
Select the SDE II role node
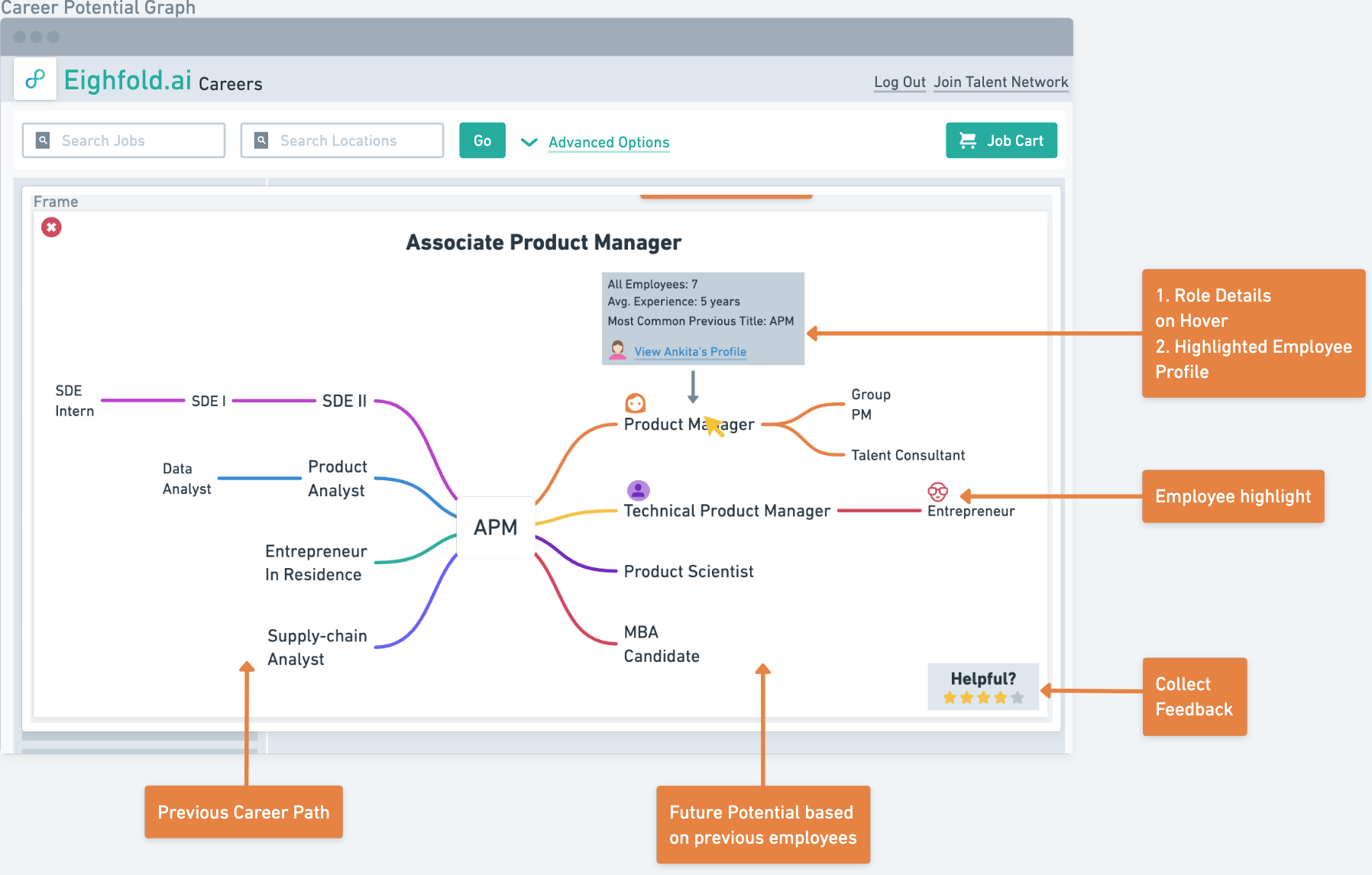pyautogui.click(x=344, y=401)
